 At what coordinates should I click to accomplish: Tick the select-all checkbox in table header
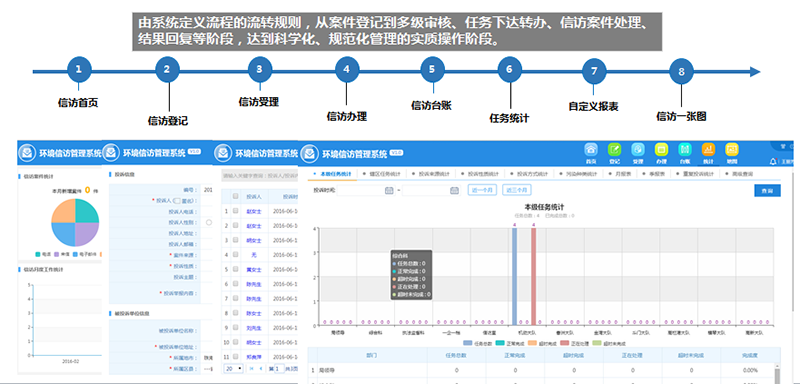pyautogui.click(x=235, y=196)
